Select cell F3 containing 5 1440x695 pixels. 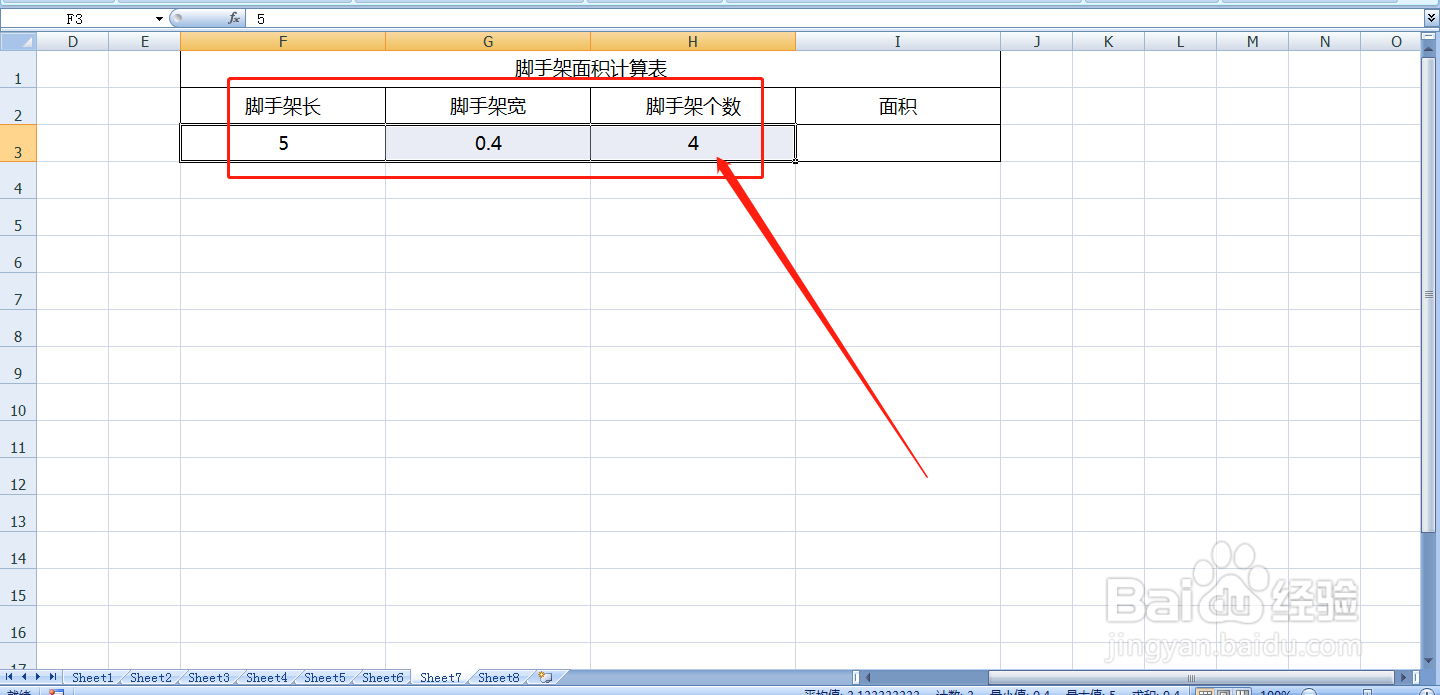click(x=283, y=143)
